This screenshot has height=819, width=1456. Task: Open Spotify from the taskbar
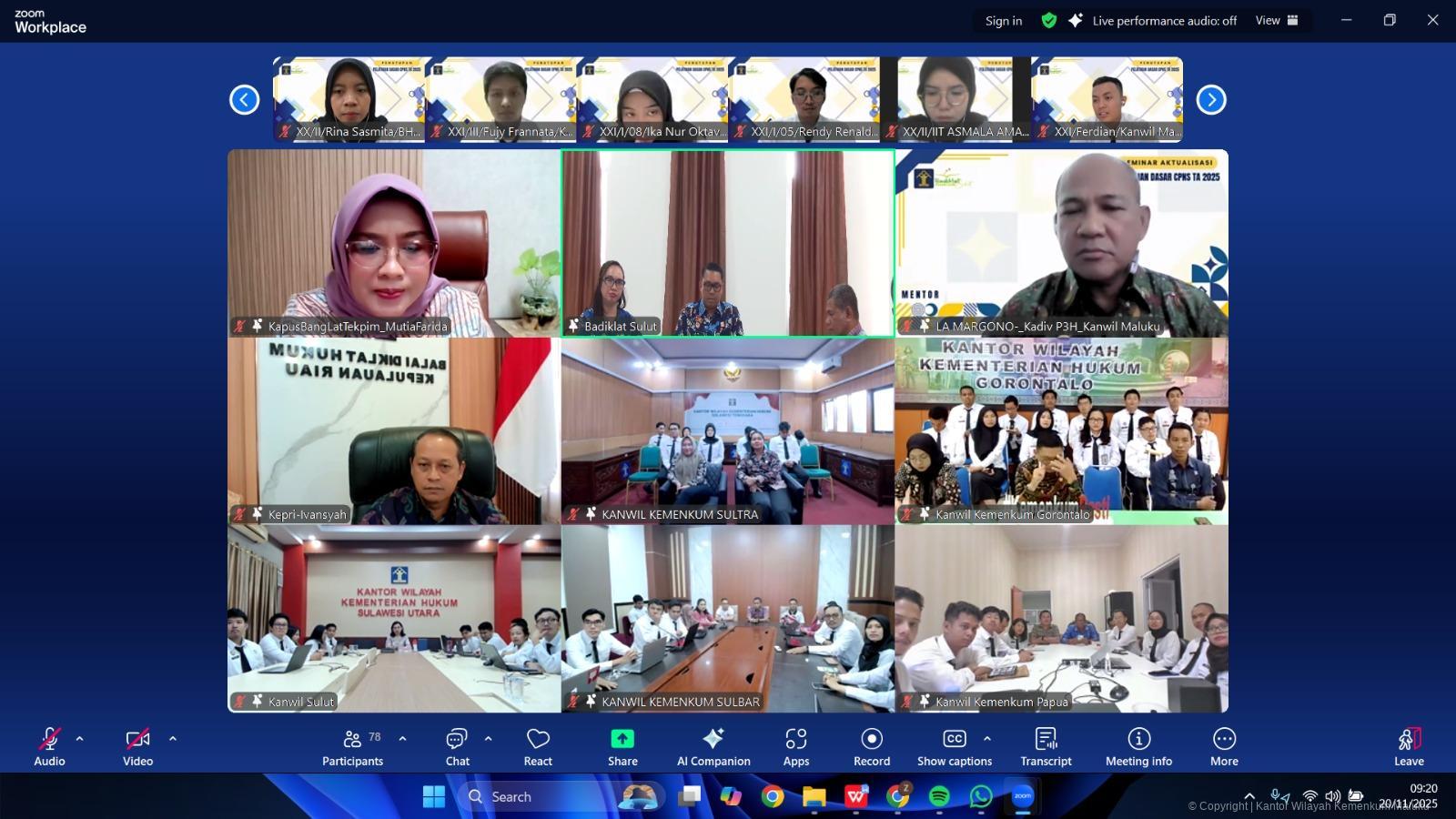(x=939, y=797)
